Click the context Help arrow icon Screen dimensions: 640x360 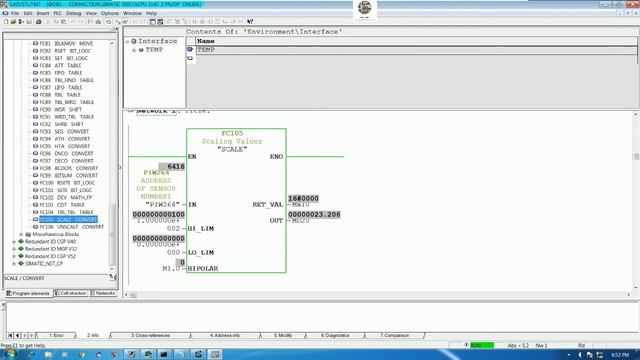pos(250,22)
